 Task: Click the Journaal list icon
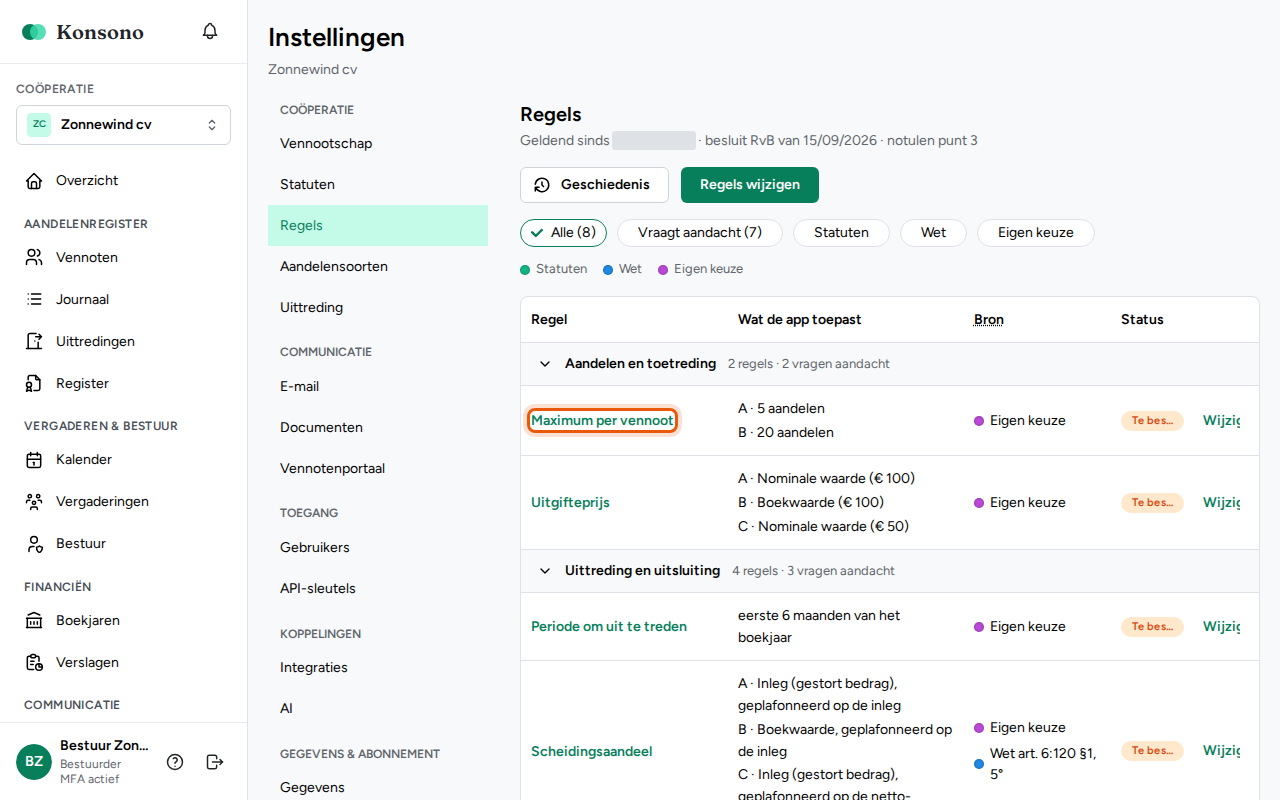tap(35, 300)
